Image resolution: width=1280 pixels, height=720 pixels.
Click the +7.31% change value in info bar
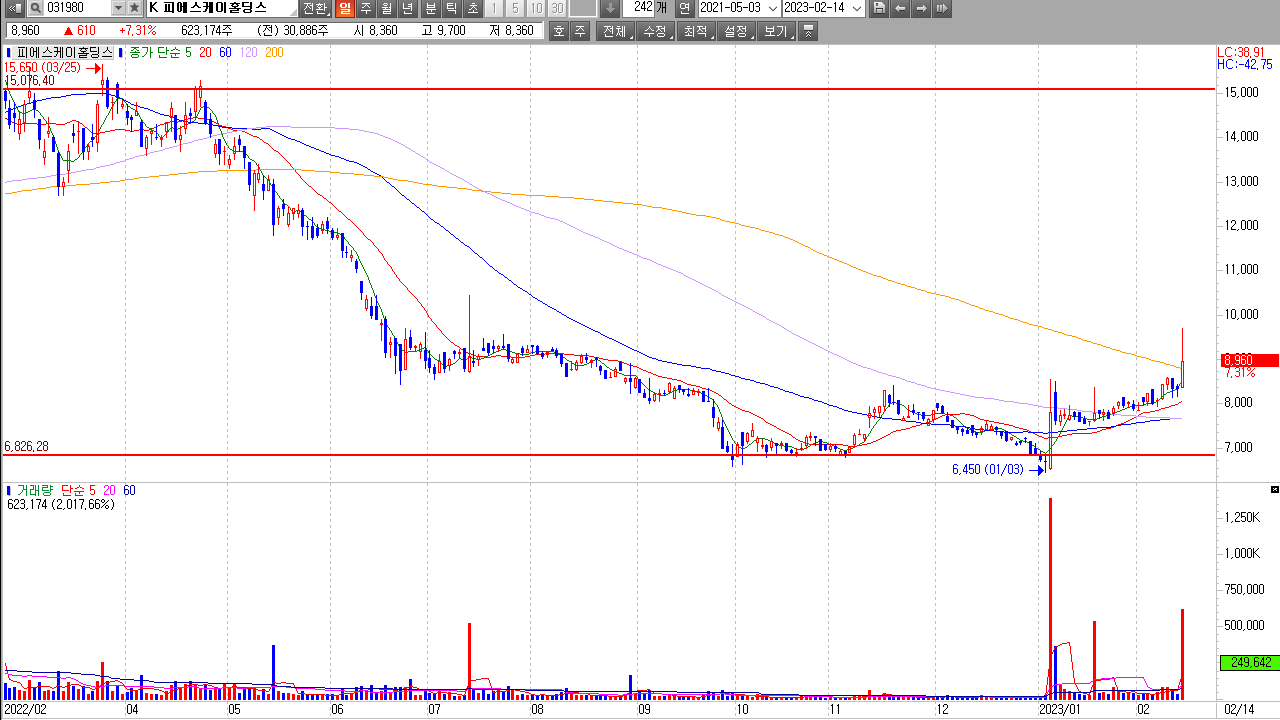coord(137,31)
